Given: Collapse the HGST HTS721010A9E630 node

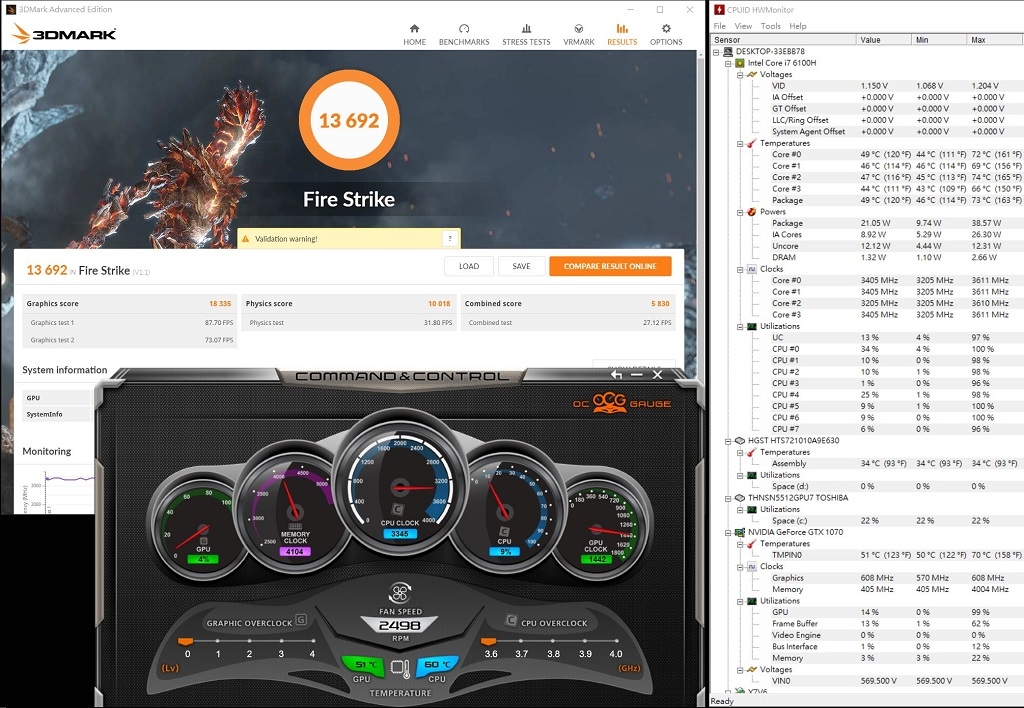Looking at the screenshot, I should click(728, 441).
